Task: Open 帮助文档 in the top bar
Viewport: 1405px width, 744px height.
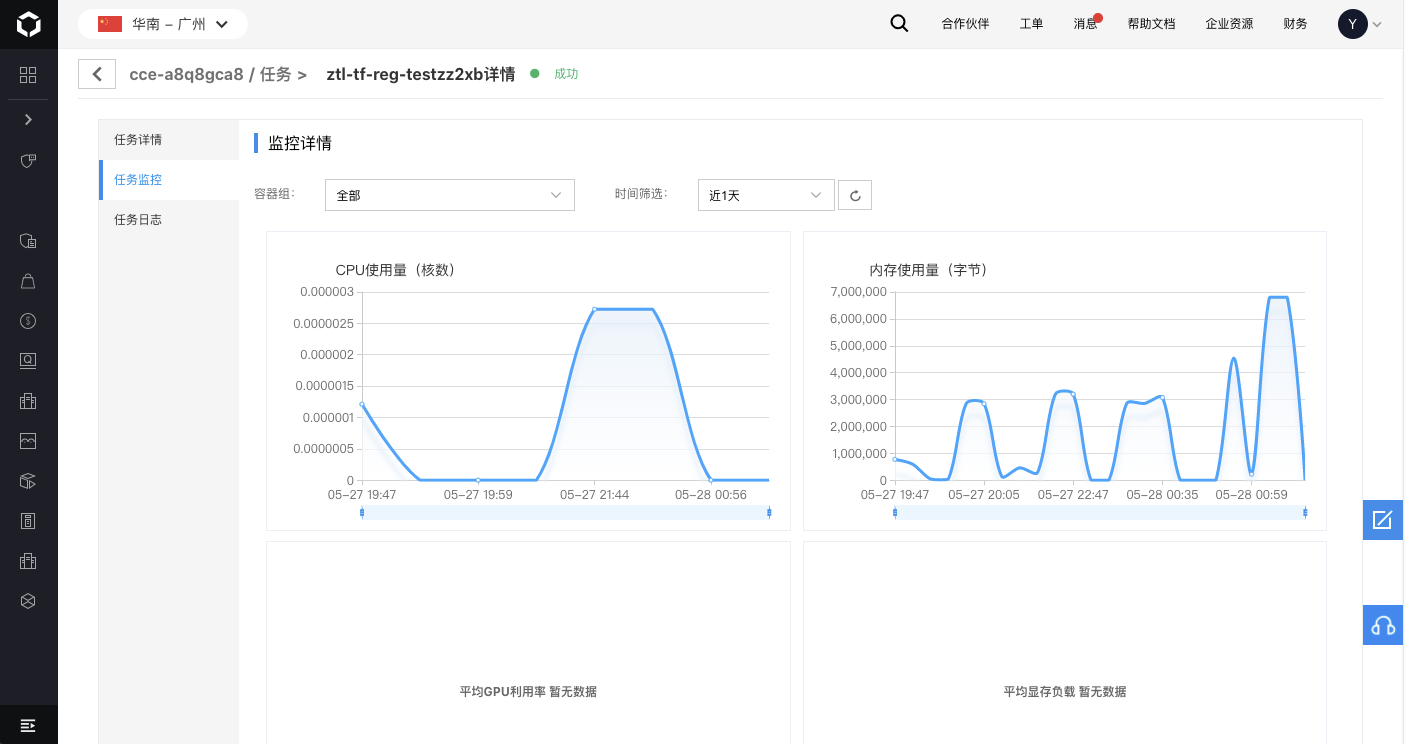Action: point(1151,24)
